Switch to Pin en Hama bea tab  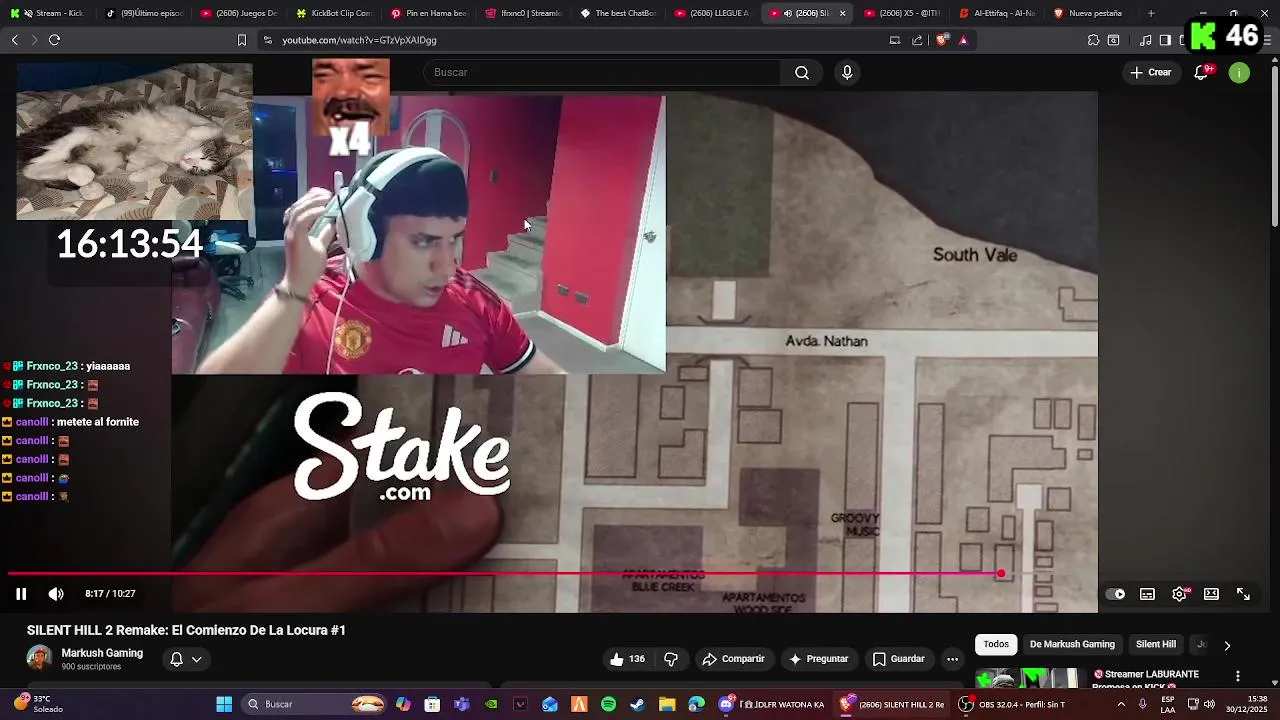[429, 13]
